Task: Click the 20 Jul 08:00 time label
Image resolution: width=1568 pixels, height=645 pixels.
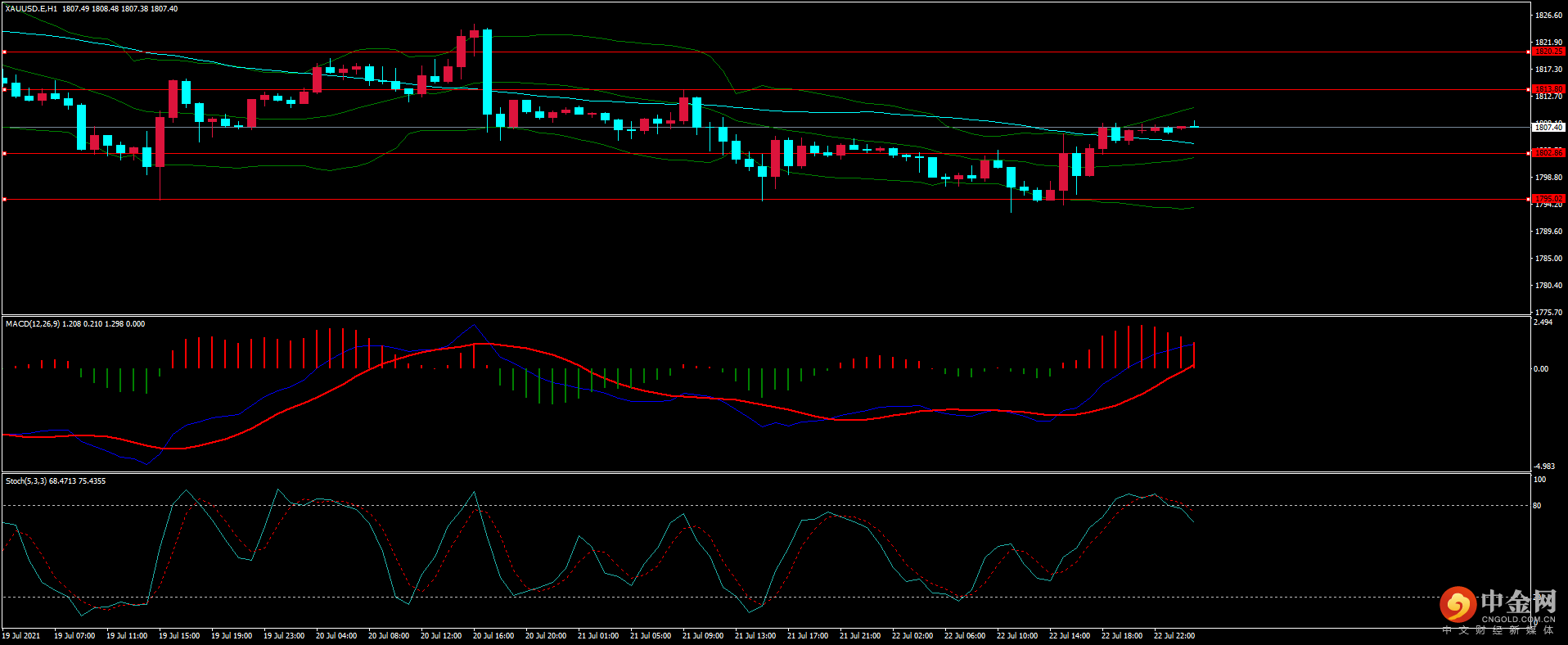Action: (389, 636)
